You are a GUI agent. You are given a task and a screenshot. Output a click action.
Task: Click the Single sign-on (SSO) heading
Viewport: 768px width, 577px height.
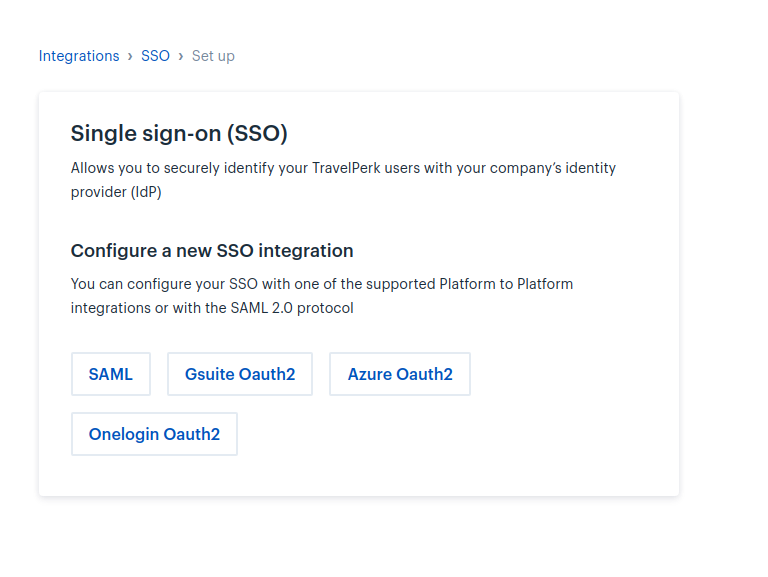[179, 133]
